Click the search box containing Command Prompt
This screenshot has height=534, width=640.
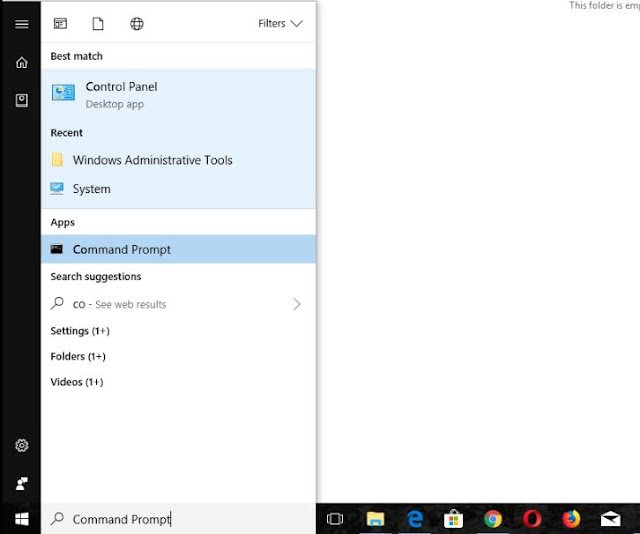tap(178, 519)
